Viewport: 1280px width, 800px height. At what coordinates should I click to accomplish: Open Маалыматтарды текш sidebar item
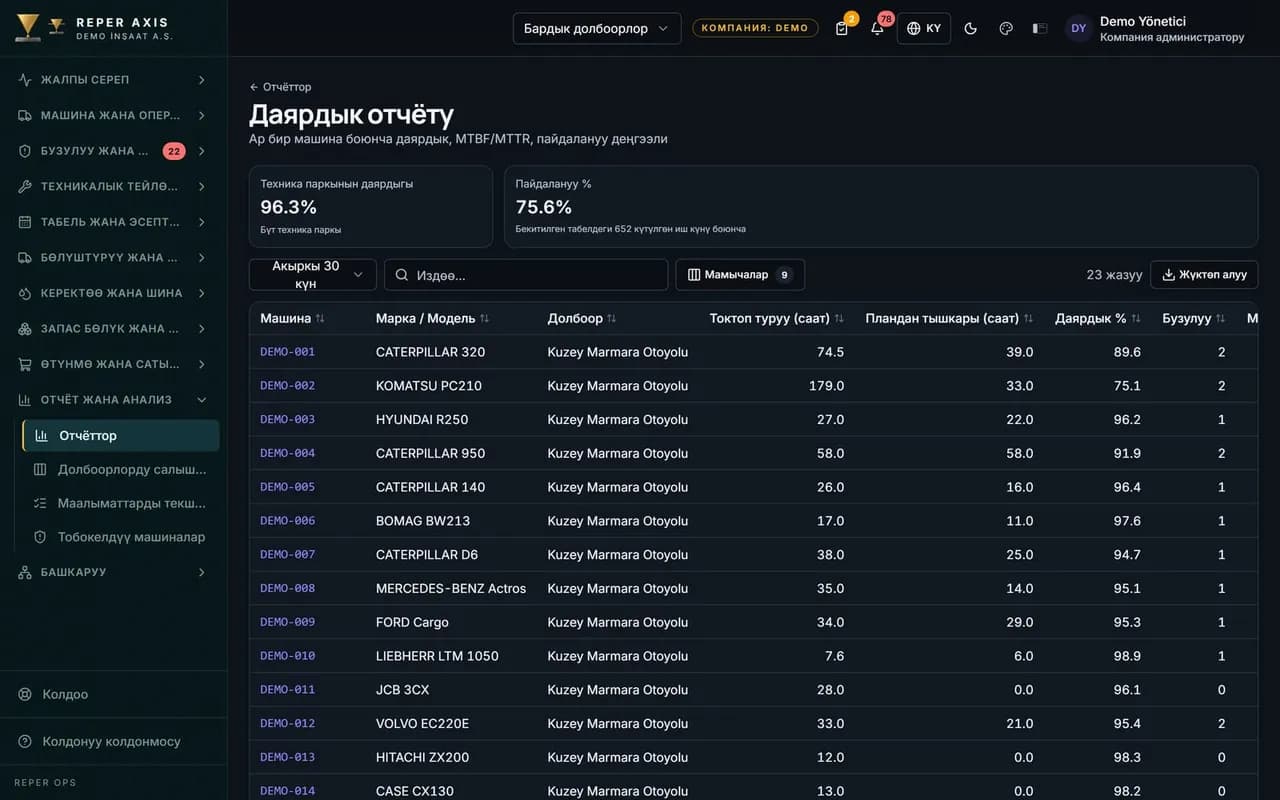(121, 503)
